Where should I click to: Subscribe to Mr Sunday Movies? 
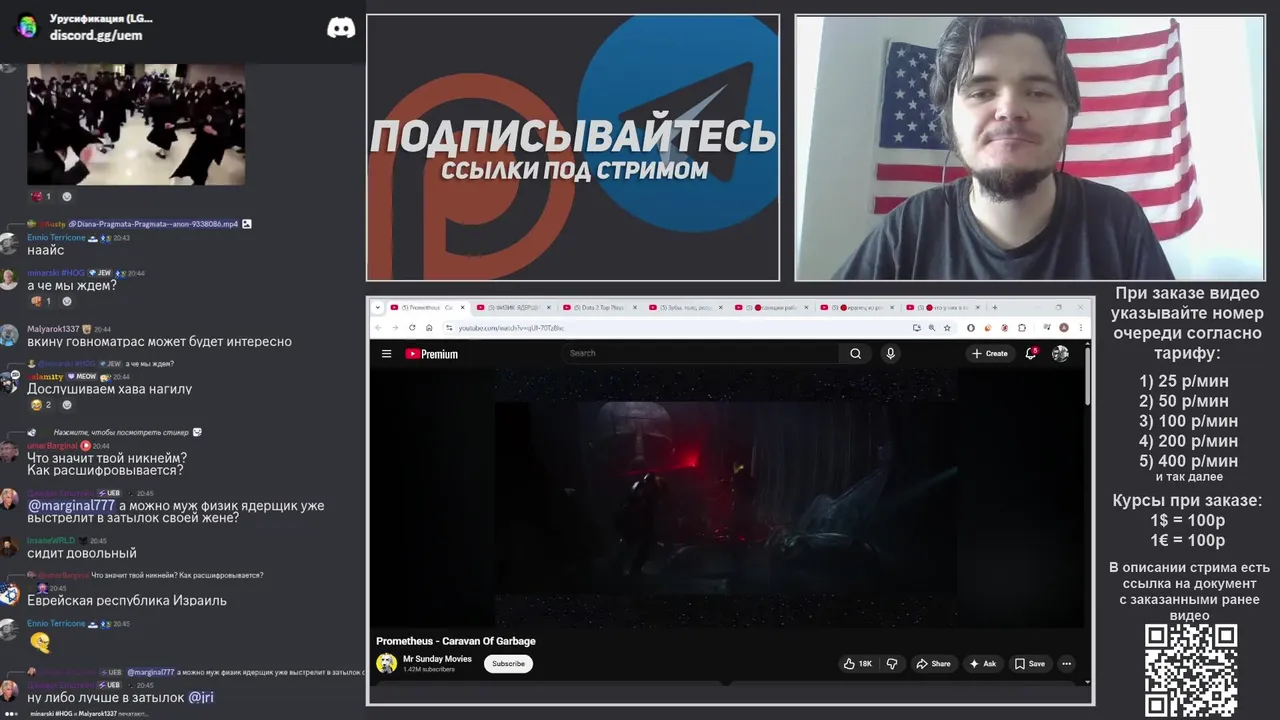508,663
